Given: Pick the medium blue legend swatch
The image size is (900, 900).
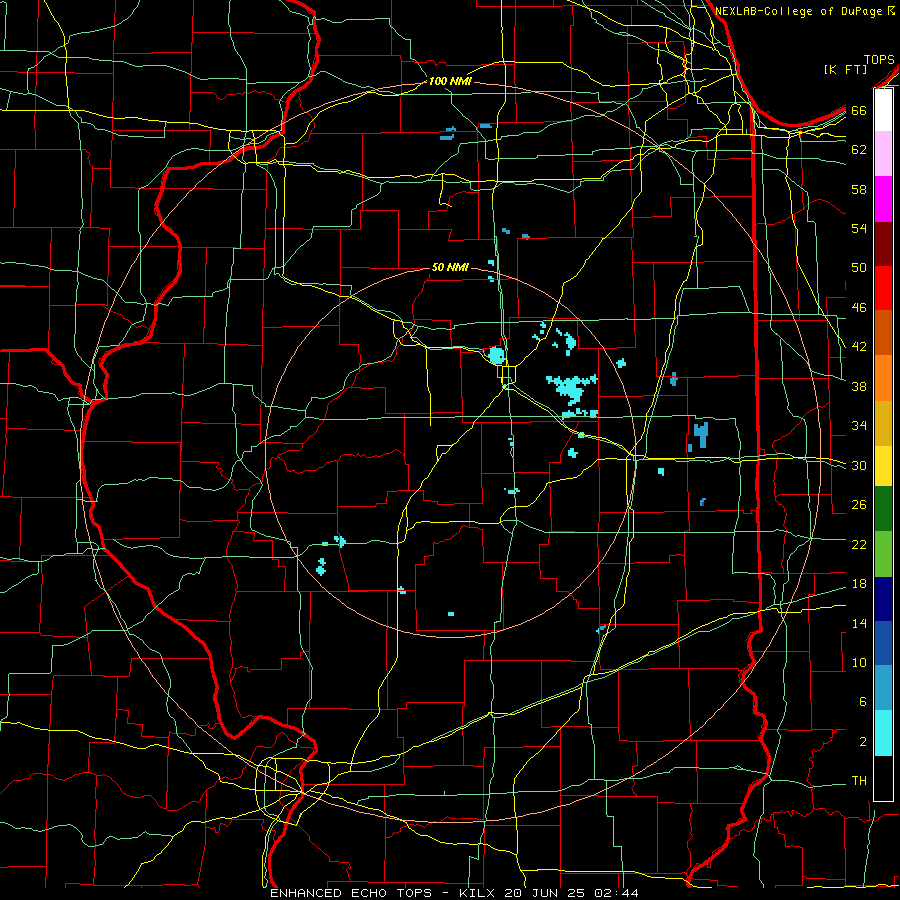Looking at the screenshot, I should click(883, 644).
